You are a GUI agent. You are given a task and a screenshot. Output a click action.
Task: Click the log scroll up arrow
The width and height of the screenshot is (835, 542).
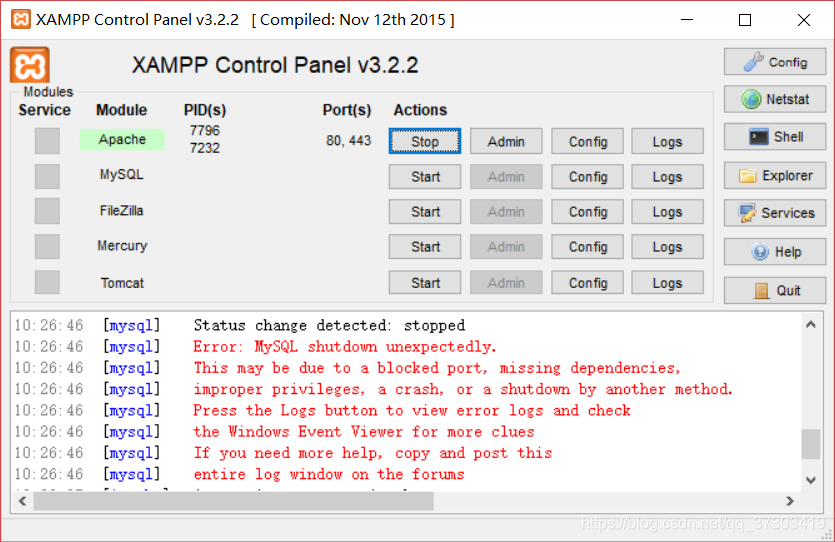811,324
